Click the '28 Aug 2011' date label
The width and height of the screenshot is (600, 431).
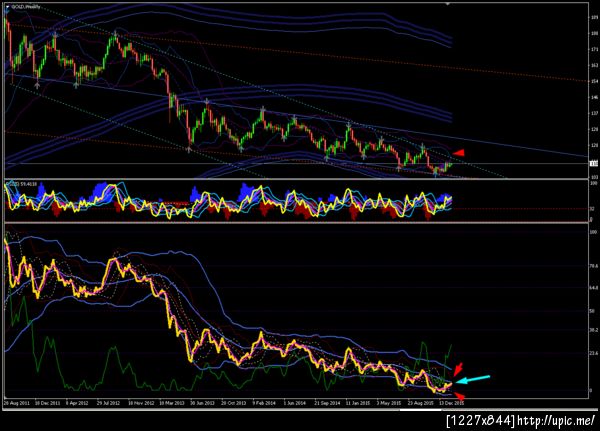tap(17, 403)
